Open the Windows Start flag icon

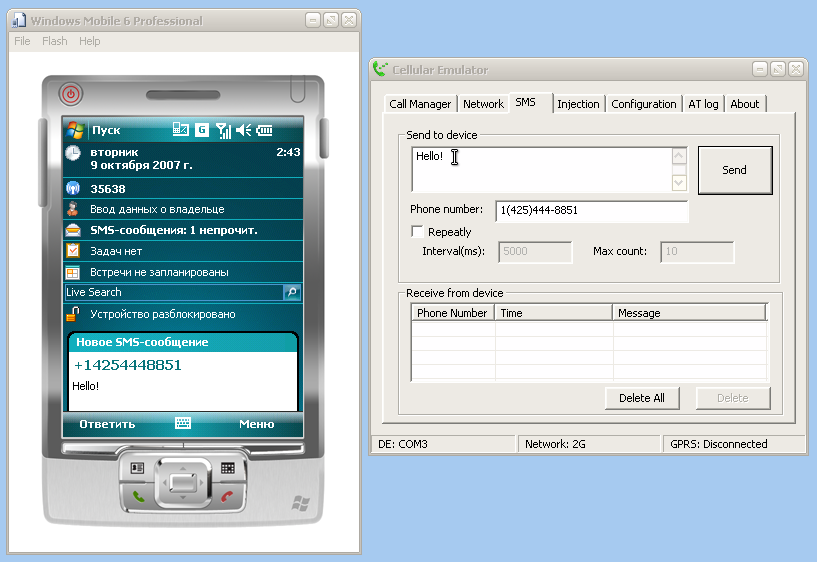(x=76, y=130)
